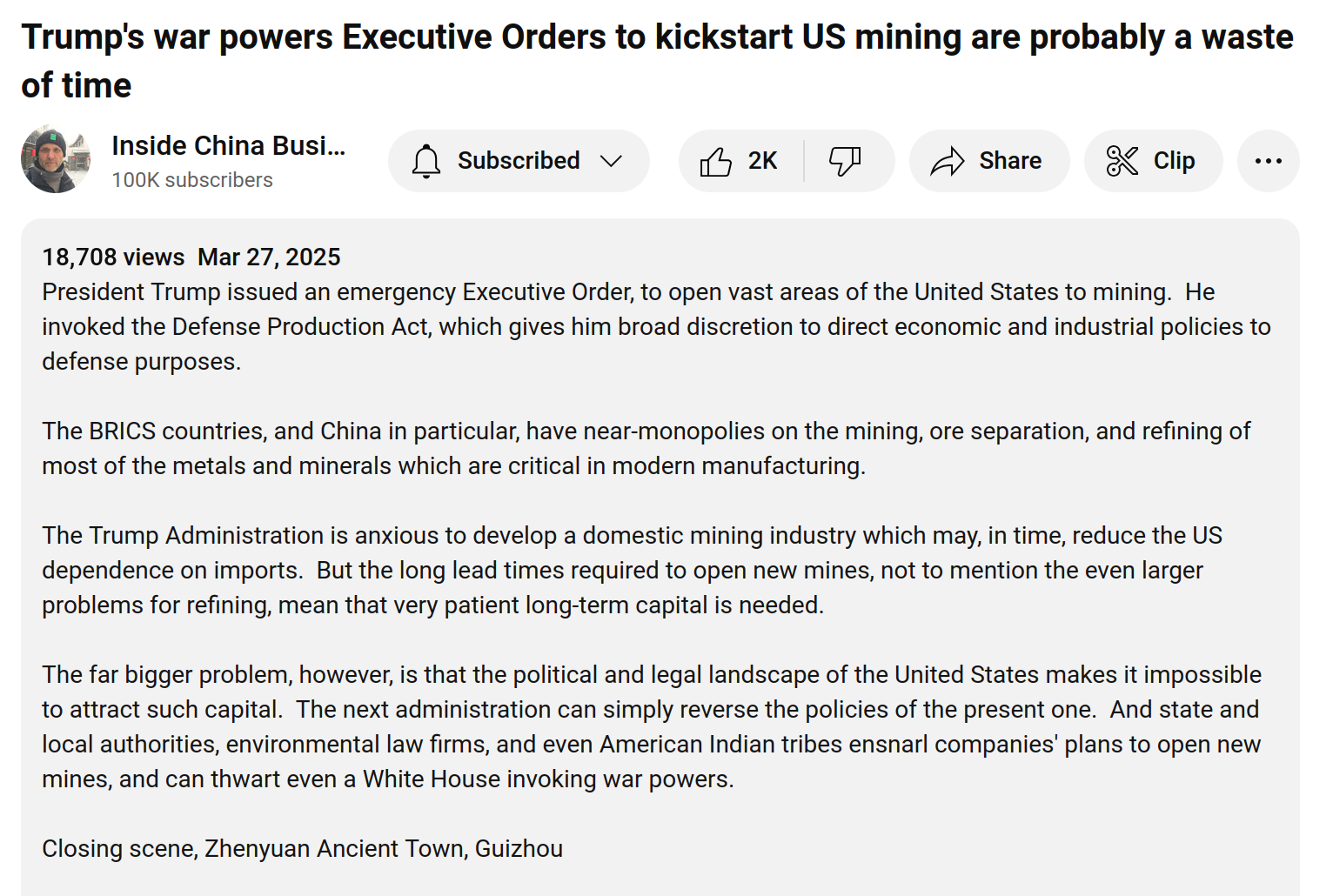Click the Clip button label

tap(1174, 161)
